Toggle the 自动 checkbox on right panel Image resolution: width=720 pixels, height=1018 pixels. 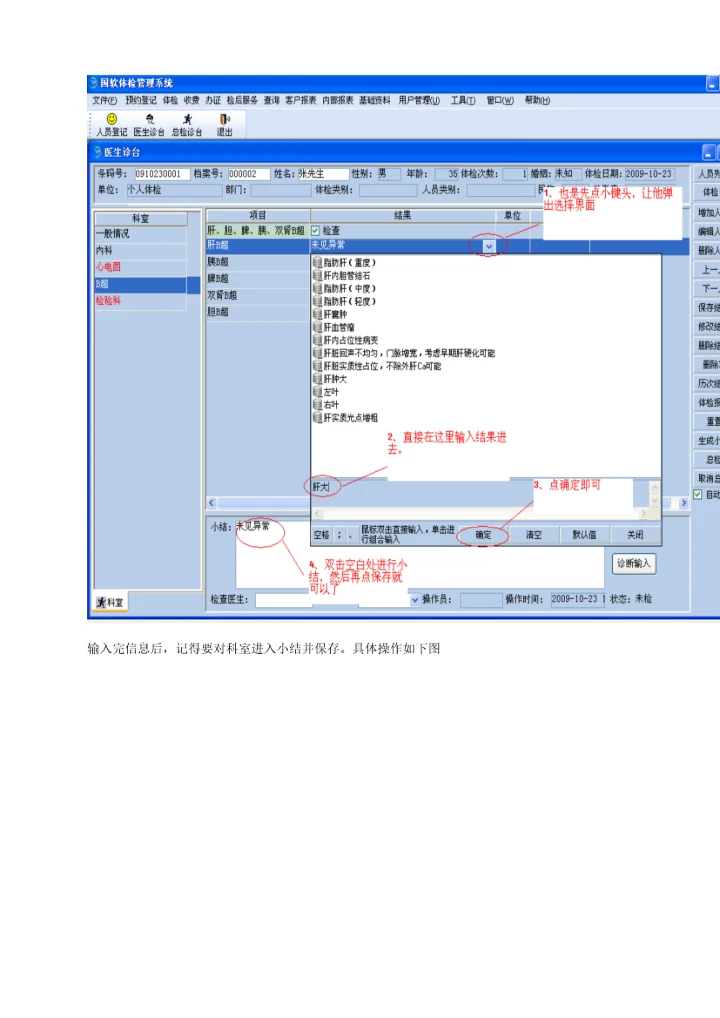coord(698,494)
